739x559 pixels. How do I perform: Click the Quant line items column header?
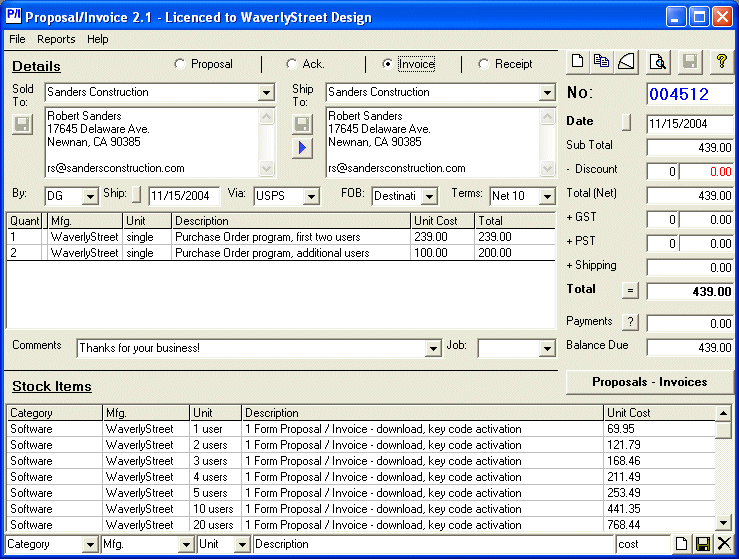25,221
